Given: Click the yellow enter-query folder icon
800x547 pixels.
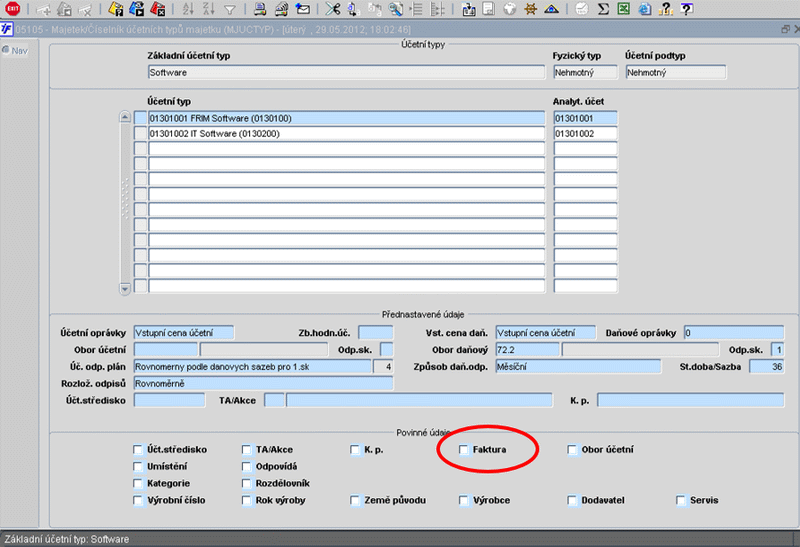Looking at the screenshot, I should tap(116, 9).
